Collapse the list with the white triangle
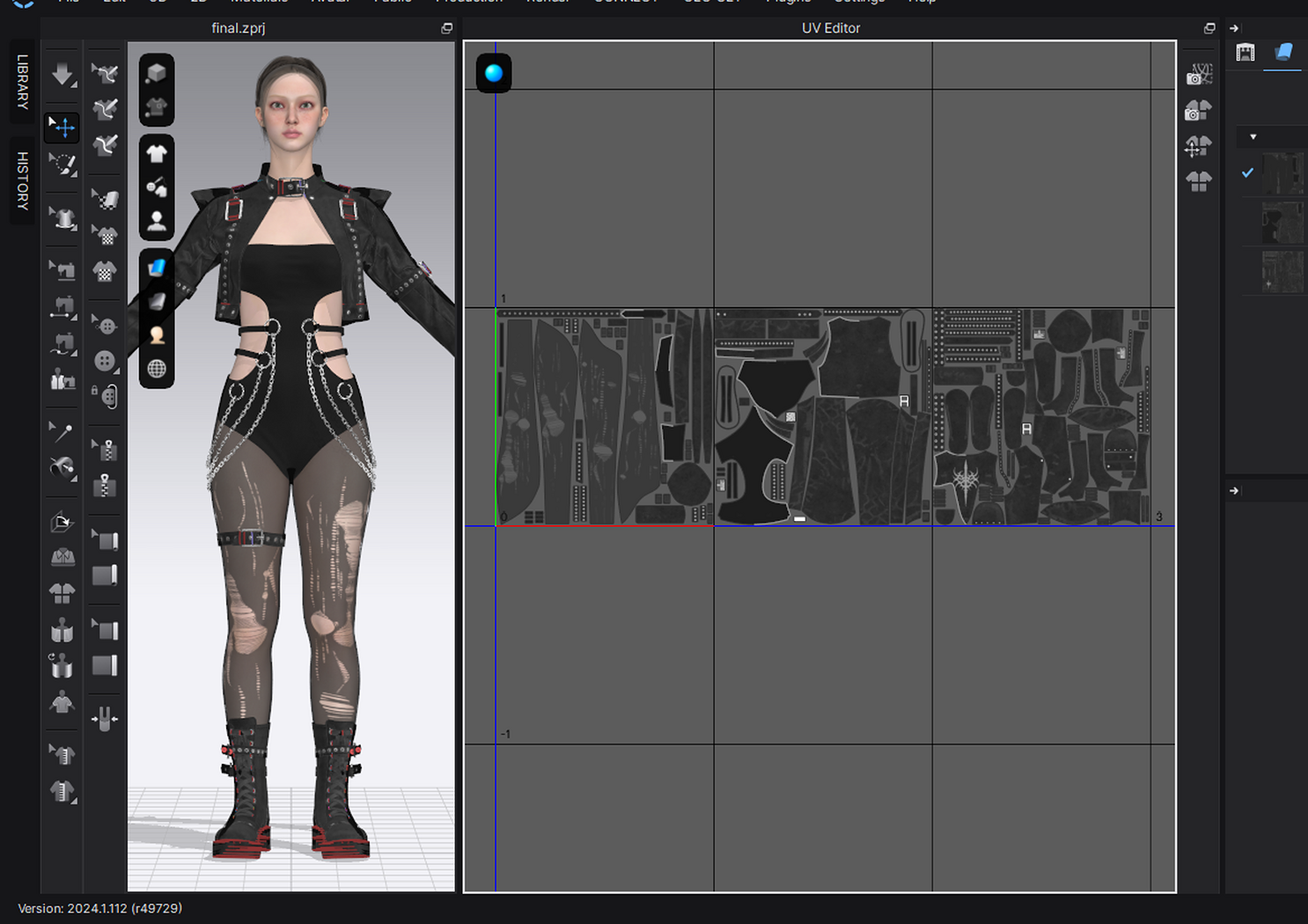This screenshot has width=1308, height=924. (x=1253, y=136)
